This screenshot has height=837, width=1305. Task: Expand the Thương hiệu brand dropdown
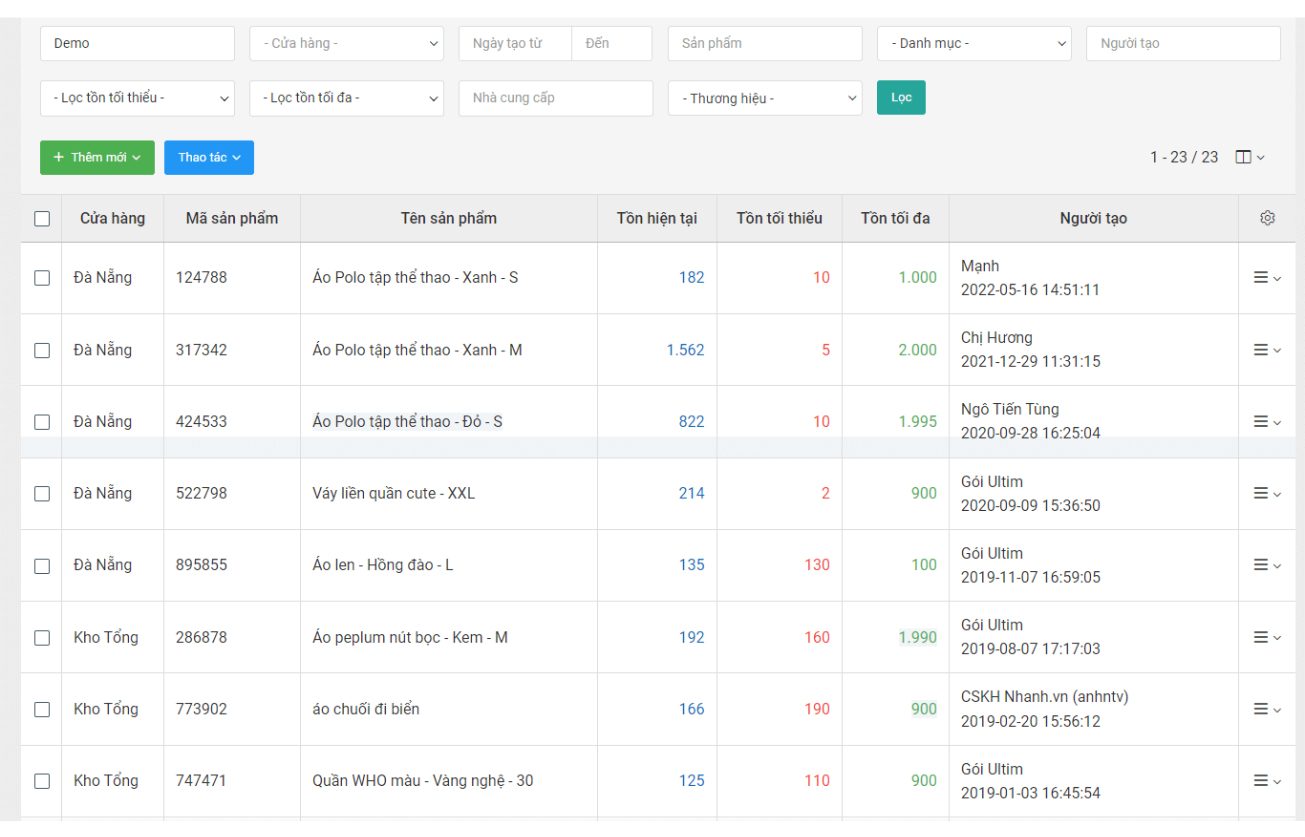(764, 98)
